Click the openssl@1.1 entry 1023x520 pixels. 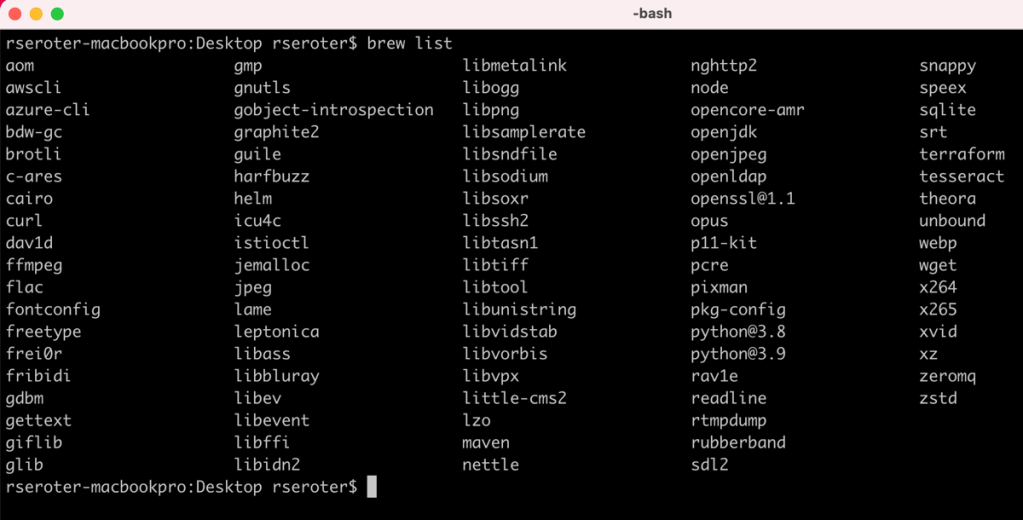point(742,198)
